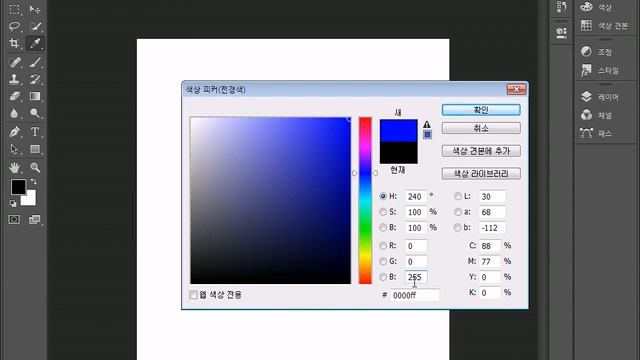The height and width of the screenshot is (360, 640).
Task: Select the Healing Brush tool
Action: click(14, 62)
